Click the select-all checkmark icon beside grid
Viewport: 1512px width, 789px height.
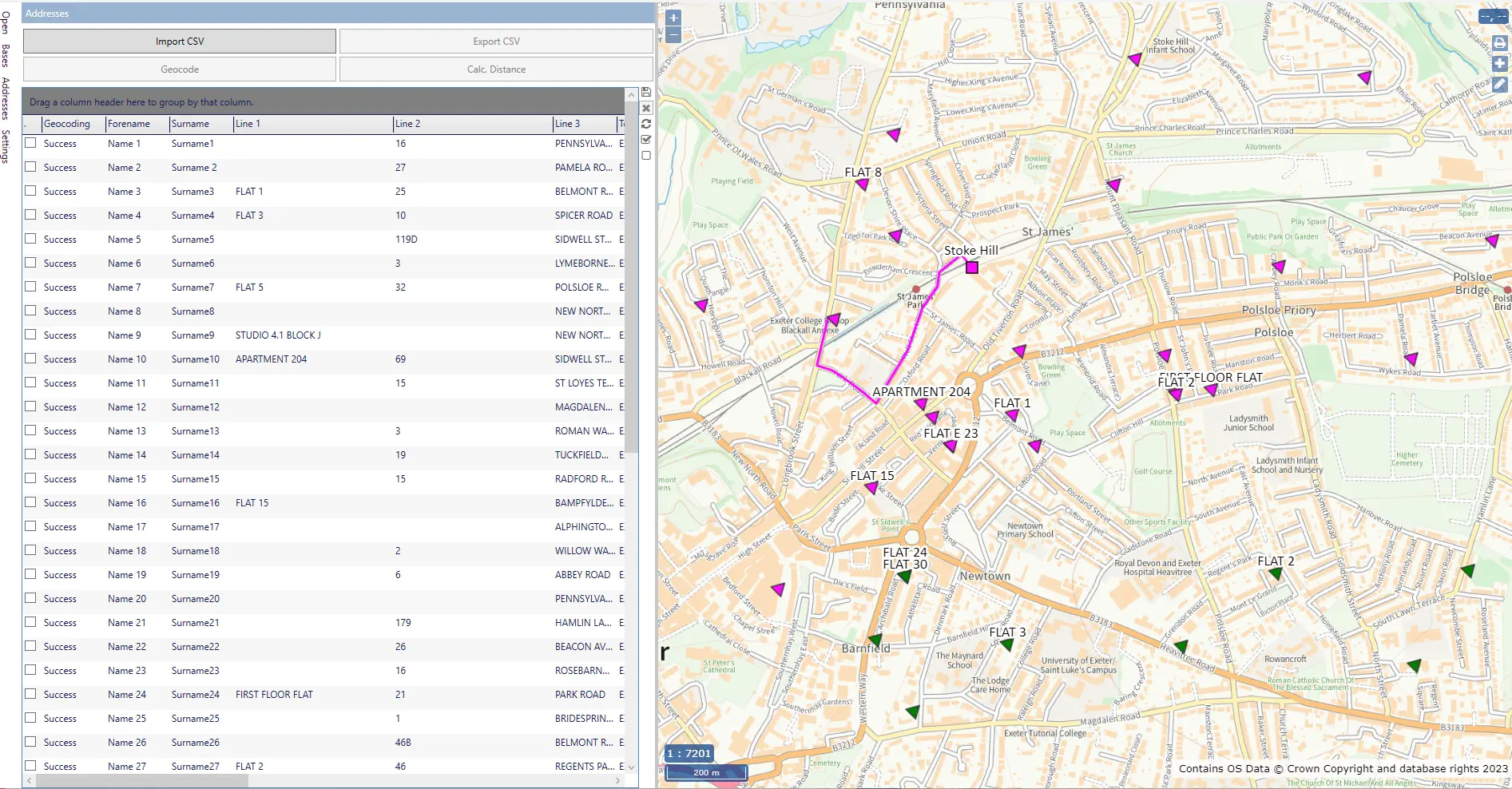(646, 139)
